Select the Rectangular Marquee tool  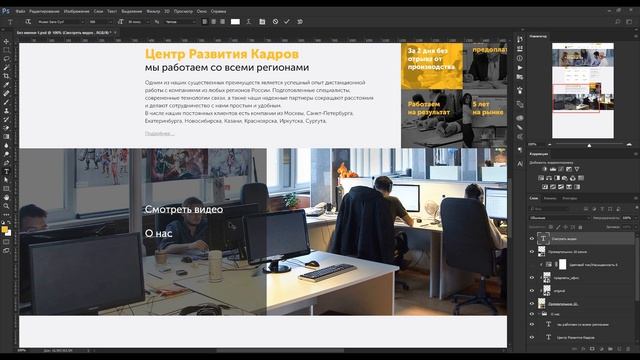(x=6, y=50)
